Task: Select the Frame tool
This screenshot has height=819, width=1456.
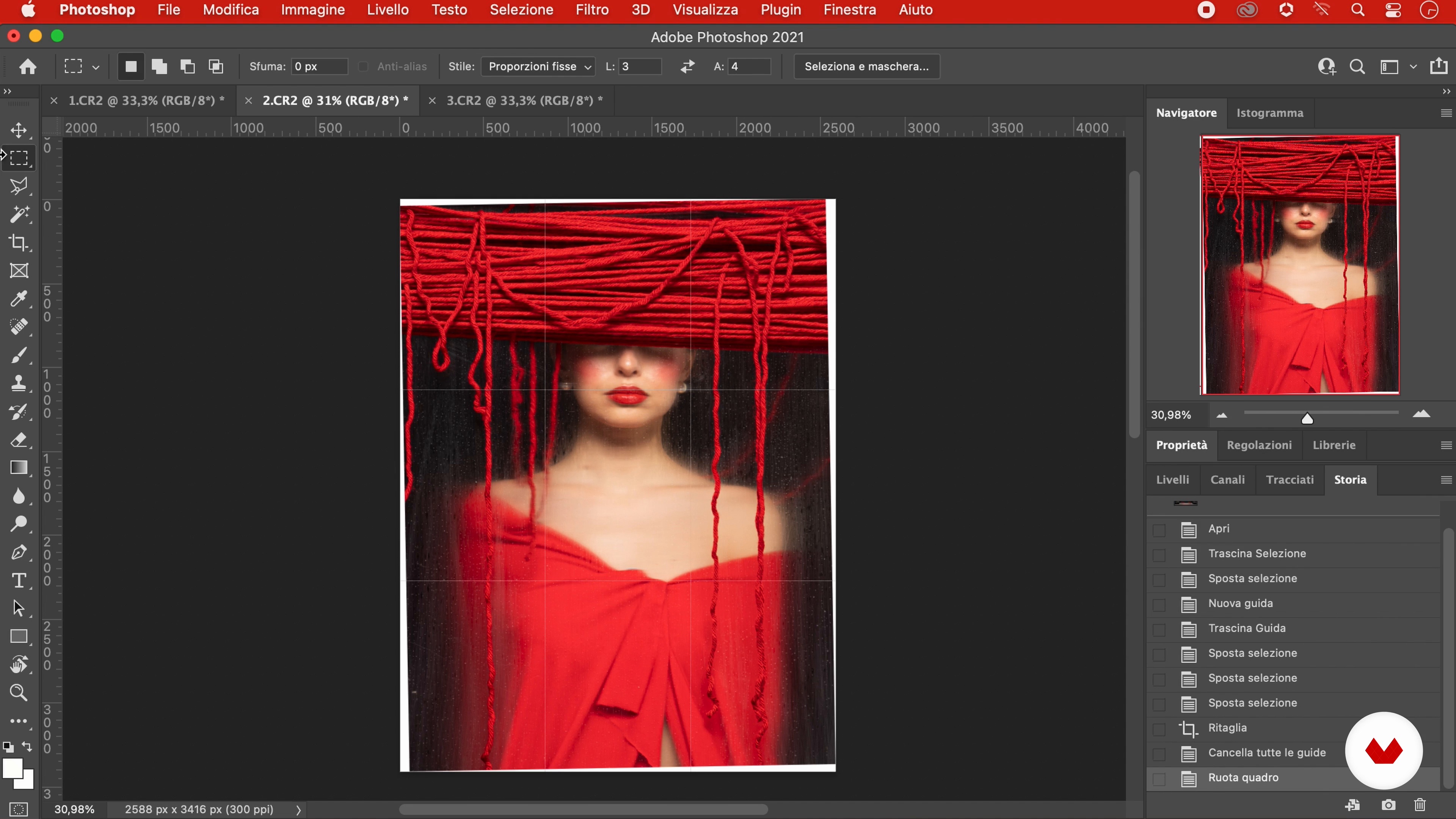Action: coord(19,271)
